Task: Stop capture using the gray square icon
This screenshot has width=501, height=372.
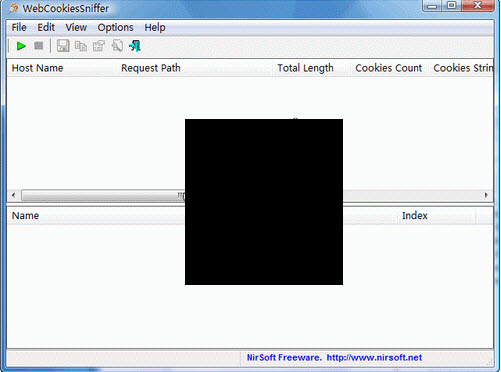Action: coord(39,46)
